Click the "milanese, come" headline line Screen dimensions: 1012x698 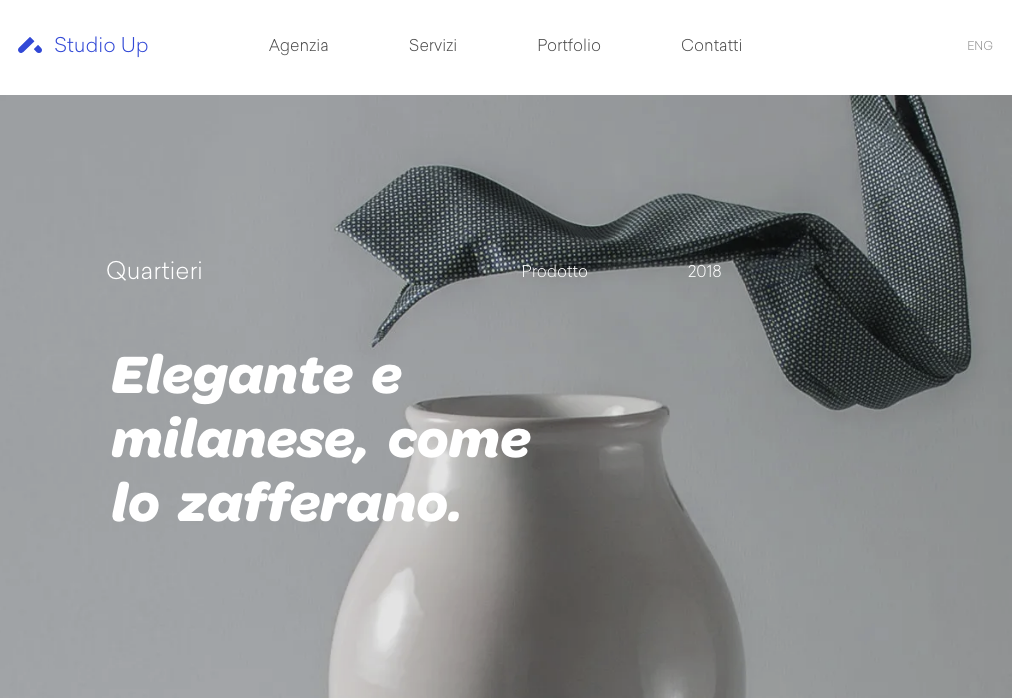tap(321, 440)
